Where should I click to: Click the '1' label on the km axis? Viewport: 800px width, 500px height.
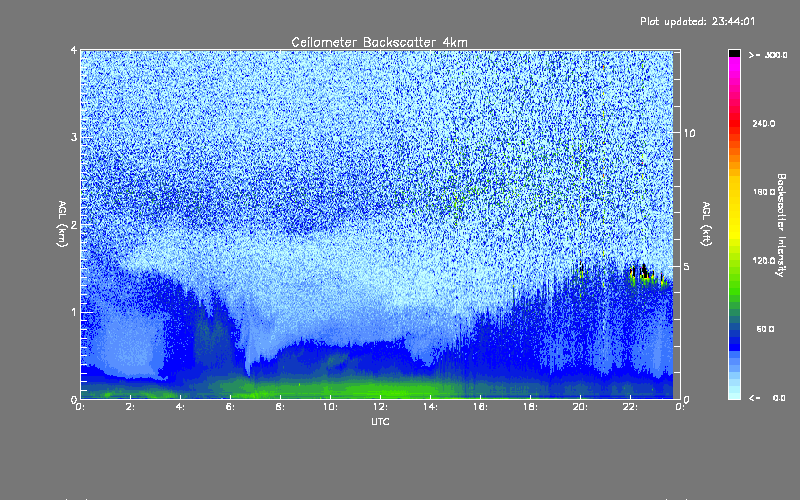coord(74,312)
